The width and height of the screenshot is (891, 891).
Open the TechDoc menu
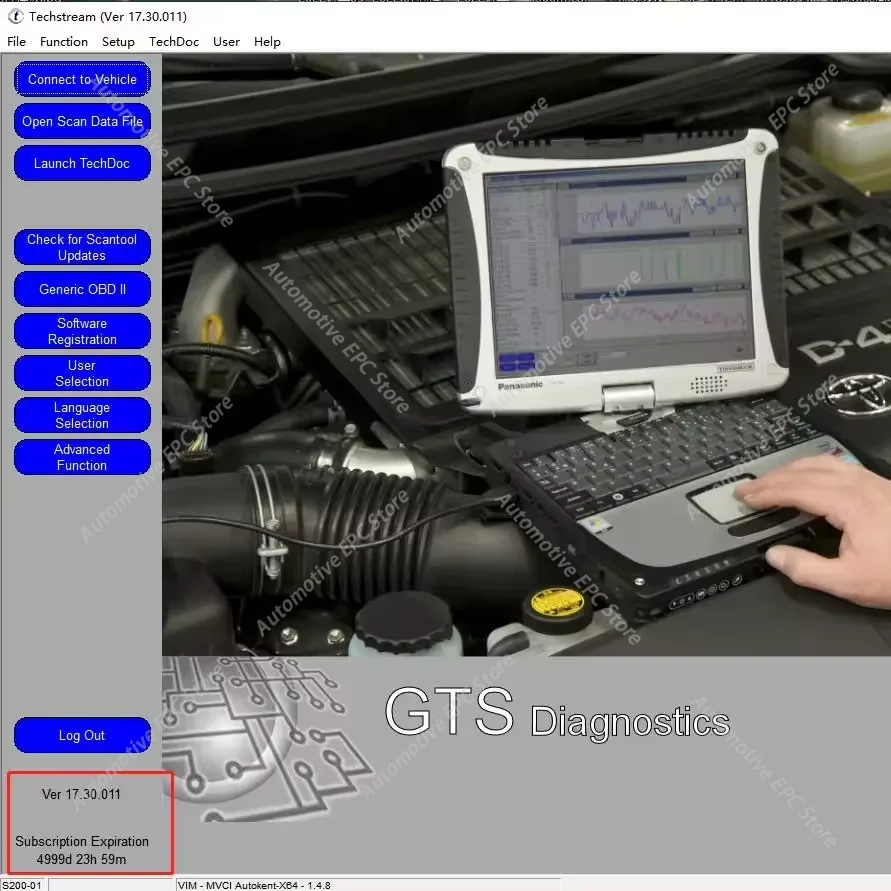click(174, 41)
